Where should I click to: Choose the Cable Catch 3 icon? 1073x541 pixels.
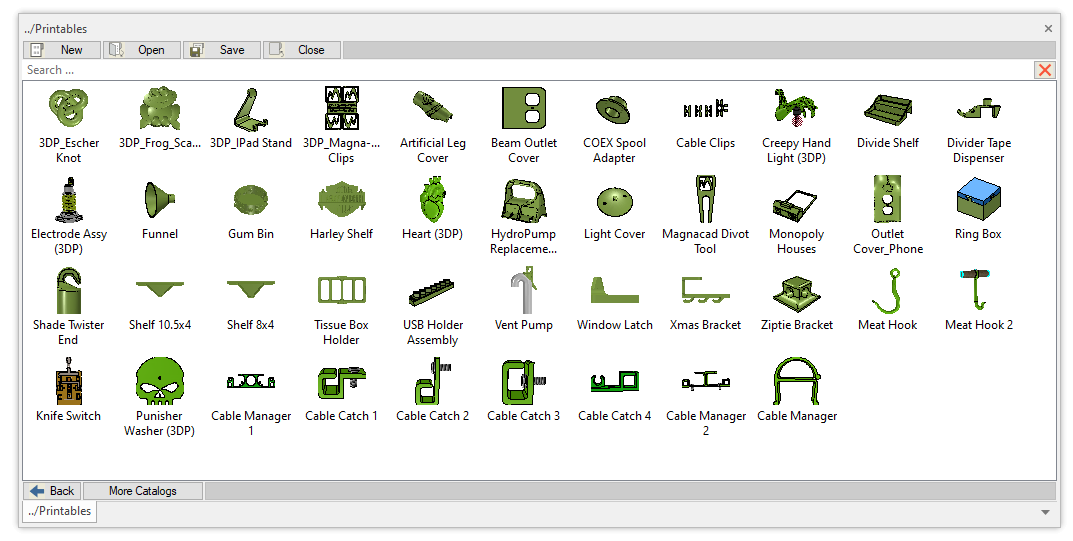click(x=523, y=381)
